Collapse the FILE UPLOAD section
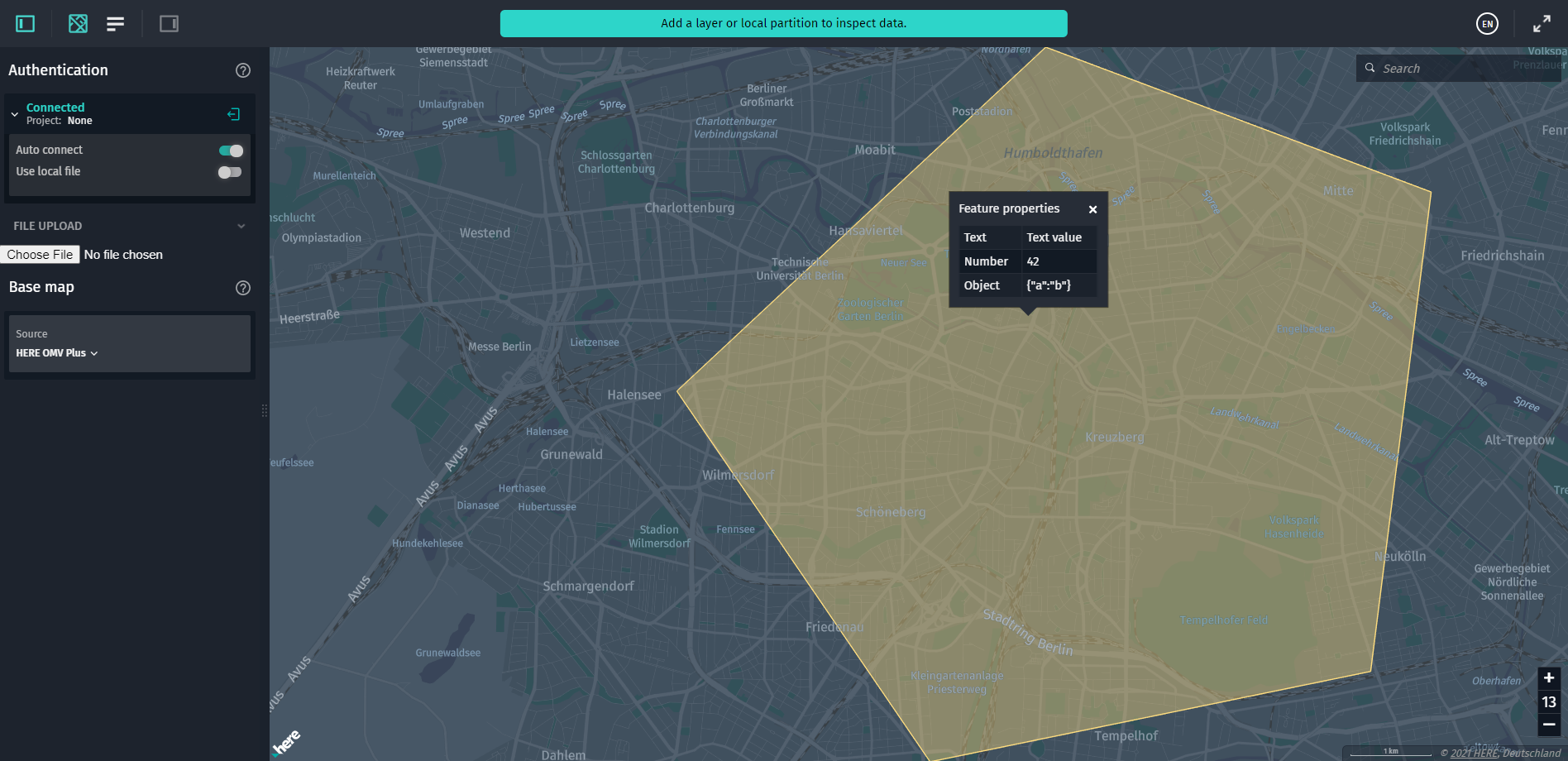The height and width of the screenshot is (761, 1568). coord(241,225)
